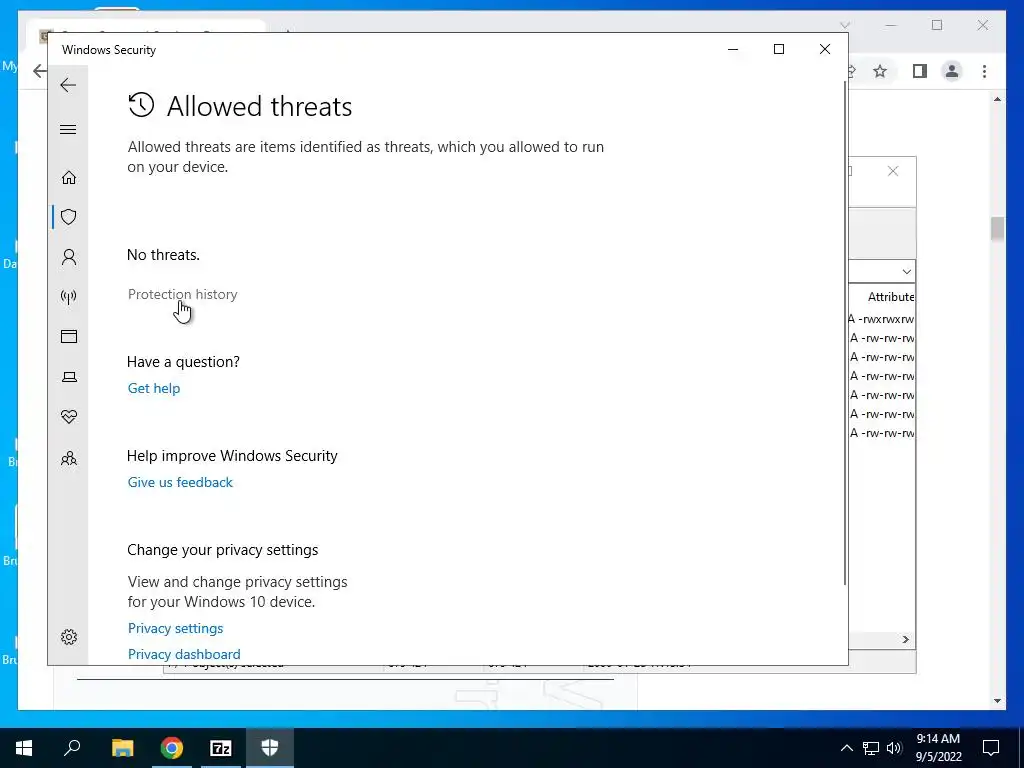Screen dimensions: 1024x768
Task: Click the Allowed threats history clock icon
Action: tap(141, 105)
